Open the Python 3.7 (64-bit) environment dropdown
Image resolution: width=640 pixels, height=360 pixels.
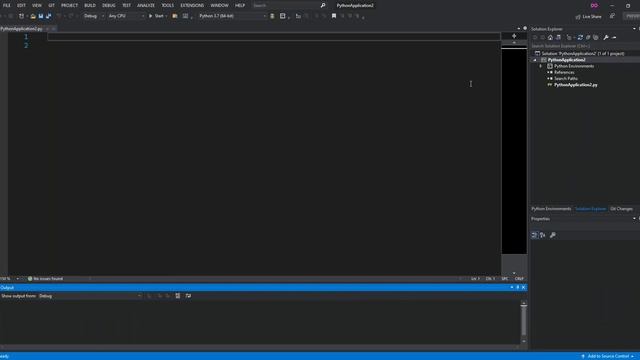coord(232,16)
